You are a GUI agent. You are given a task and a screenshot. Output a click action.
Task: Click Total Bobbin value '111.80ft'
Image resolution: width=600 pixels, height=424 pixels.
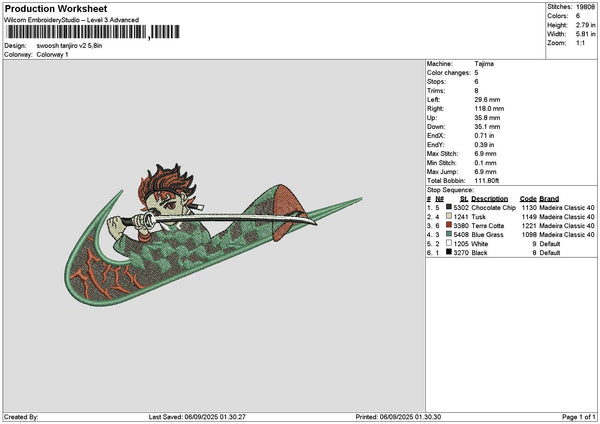(x=487, y=181)
